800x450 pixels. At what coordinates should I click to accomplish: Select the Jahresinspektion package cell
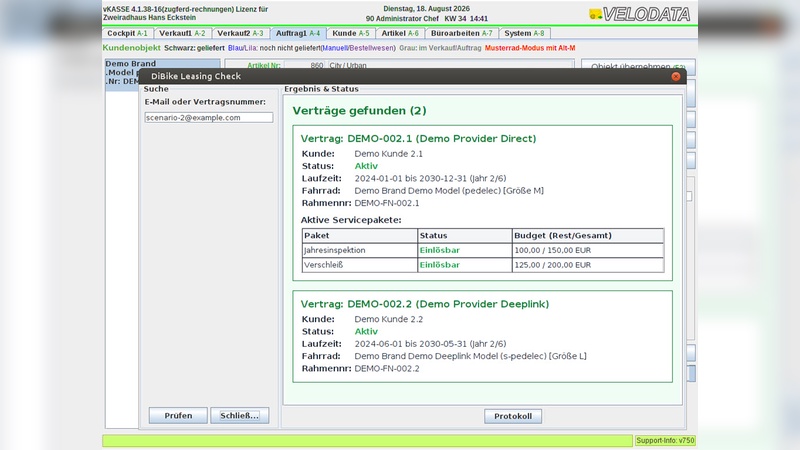pos(360,250)
